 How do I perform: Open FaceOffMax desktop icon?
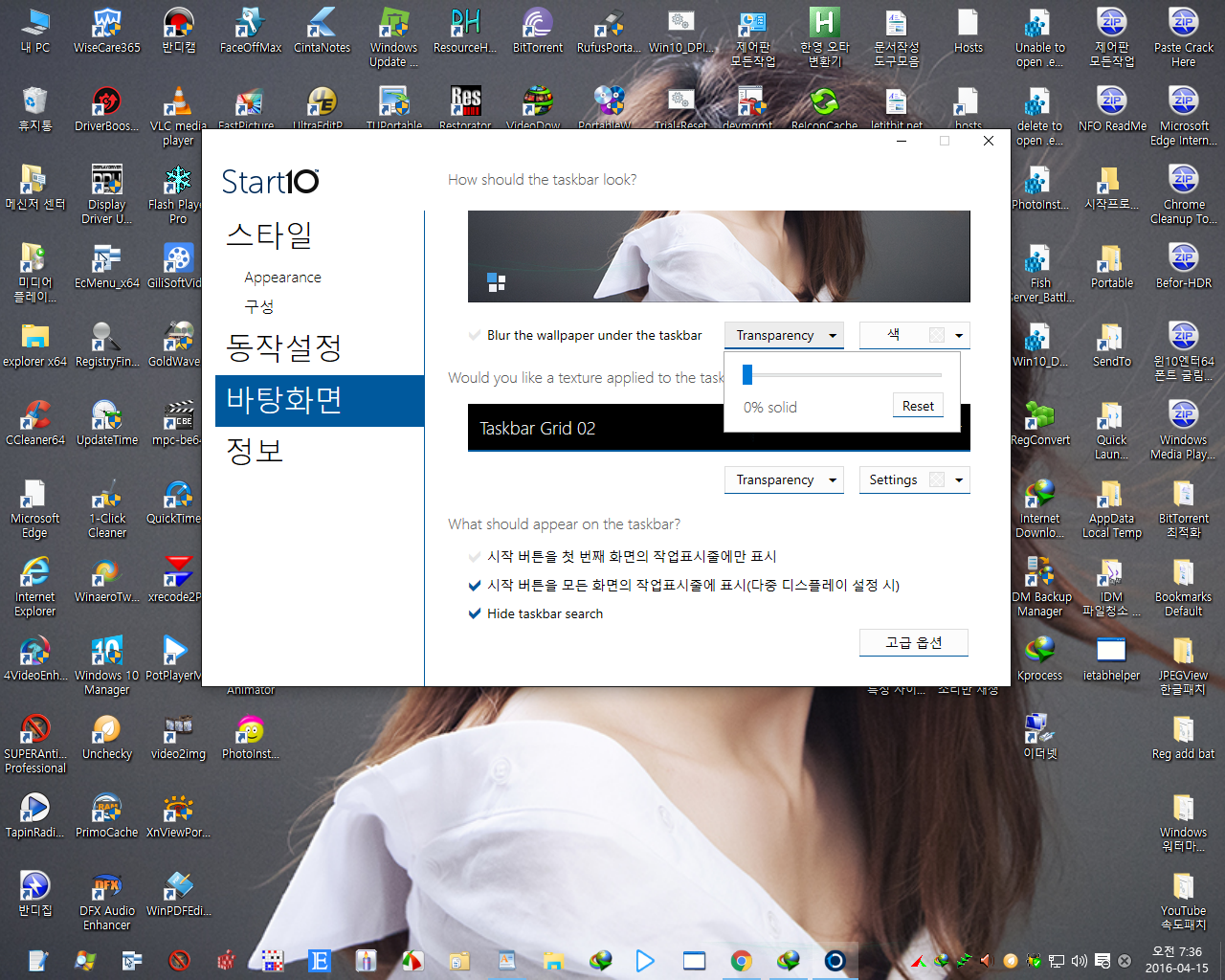coord(251,32)
